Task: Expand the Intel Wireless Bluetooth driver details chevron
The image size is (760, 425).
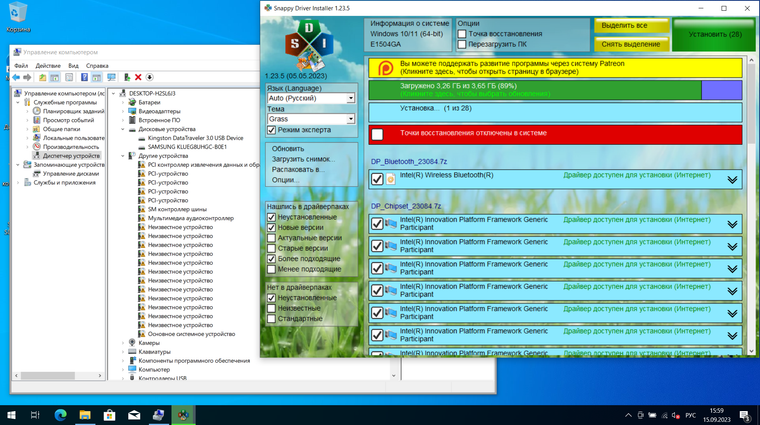Action: [732, 180]
